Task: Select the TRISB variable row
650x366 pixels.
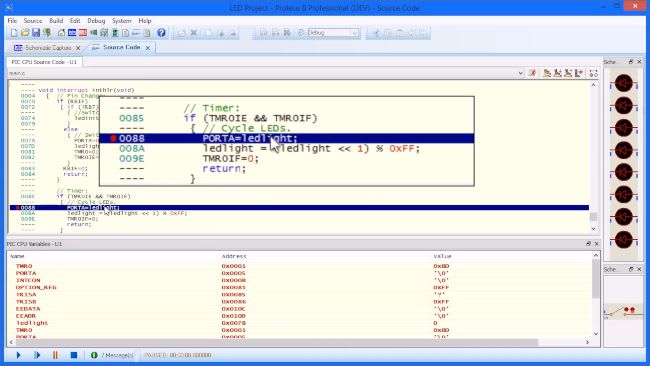Action: coord(300,302)
